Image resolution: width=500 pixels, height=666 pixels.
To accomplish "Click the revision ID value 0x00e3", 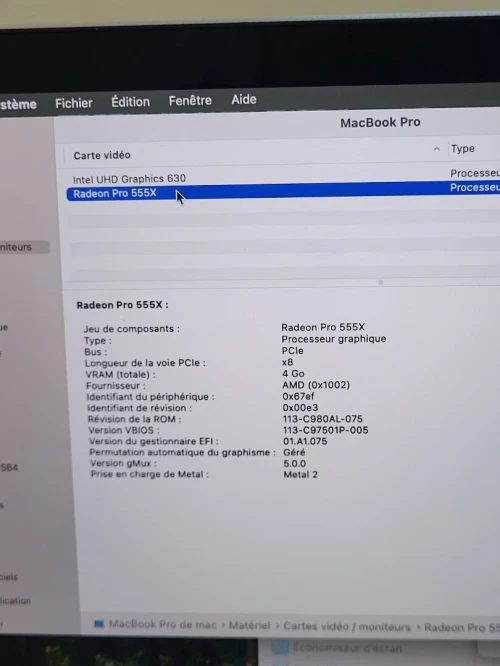I will (x=300, y=408).
